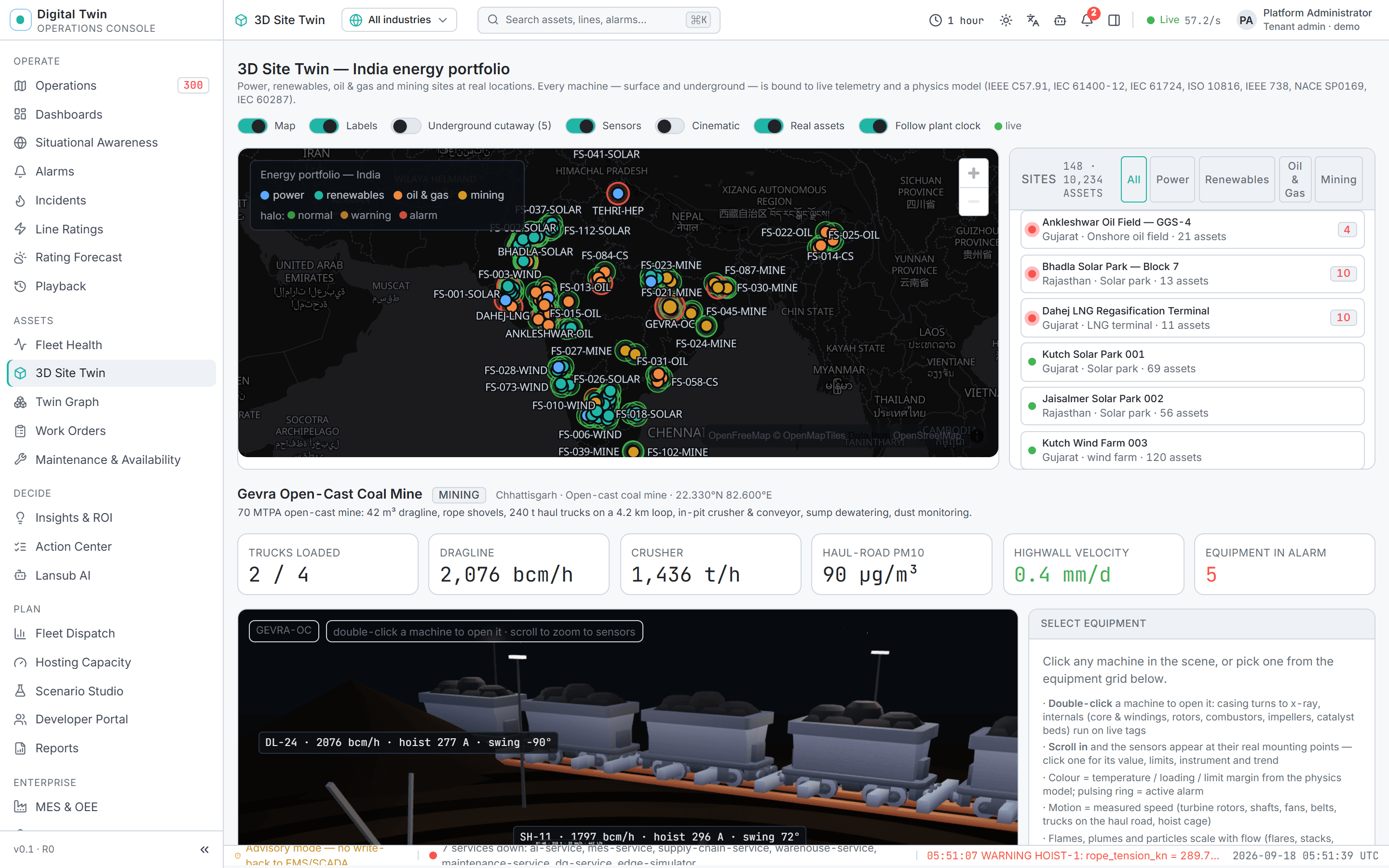Filter sites by Renewables
The image size is (1389, 868).
1236,179
